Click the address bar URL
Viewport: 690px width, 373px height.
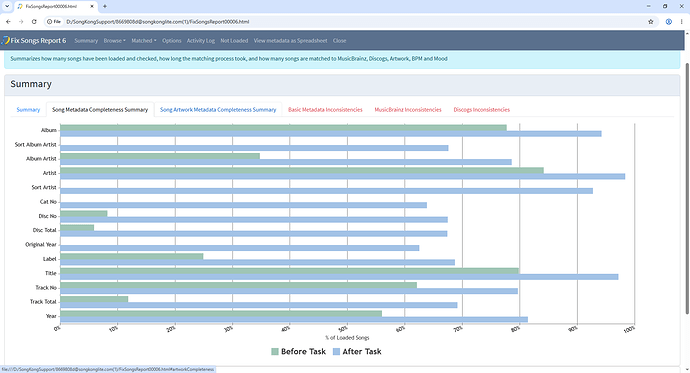[158, 22]
